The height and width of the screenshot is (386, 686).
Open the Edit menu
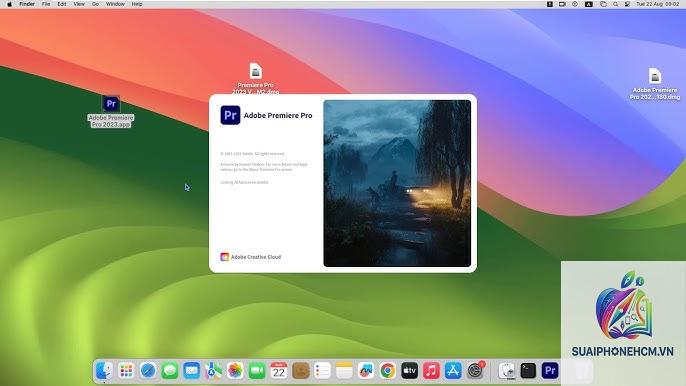click(62, 4)
